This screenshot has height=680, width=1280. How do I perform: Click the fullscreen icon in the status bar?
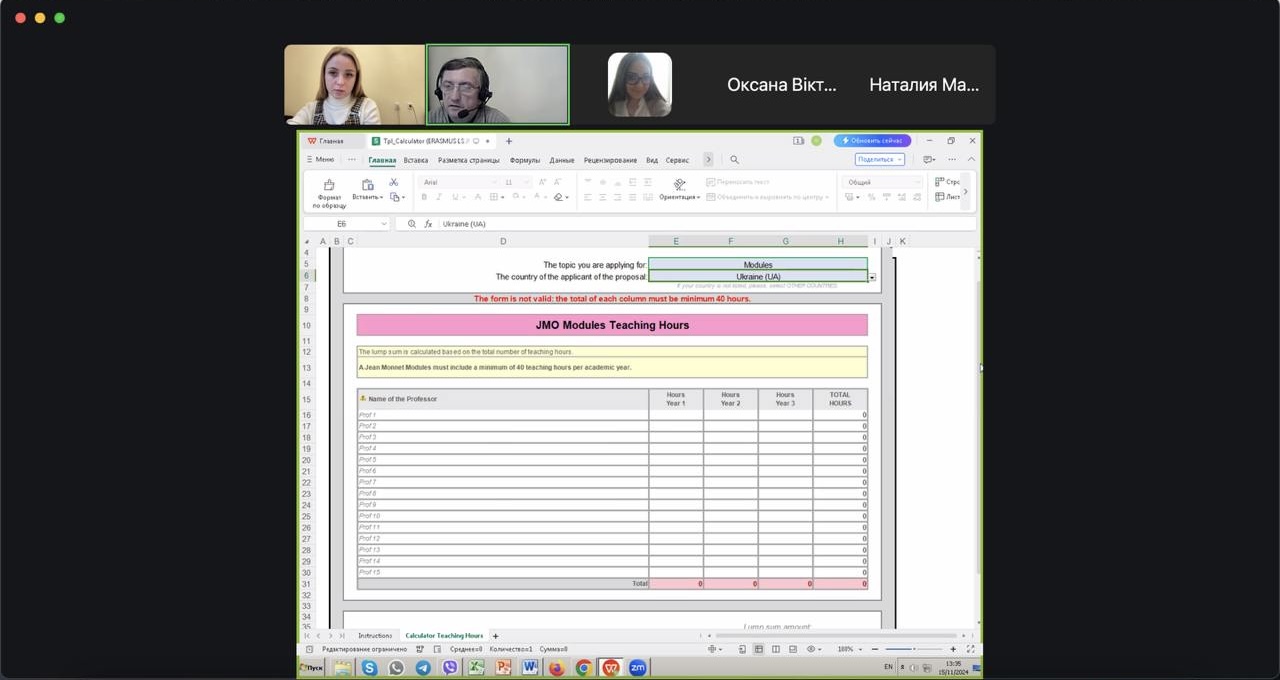(970, 649)
